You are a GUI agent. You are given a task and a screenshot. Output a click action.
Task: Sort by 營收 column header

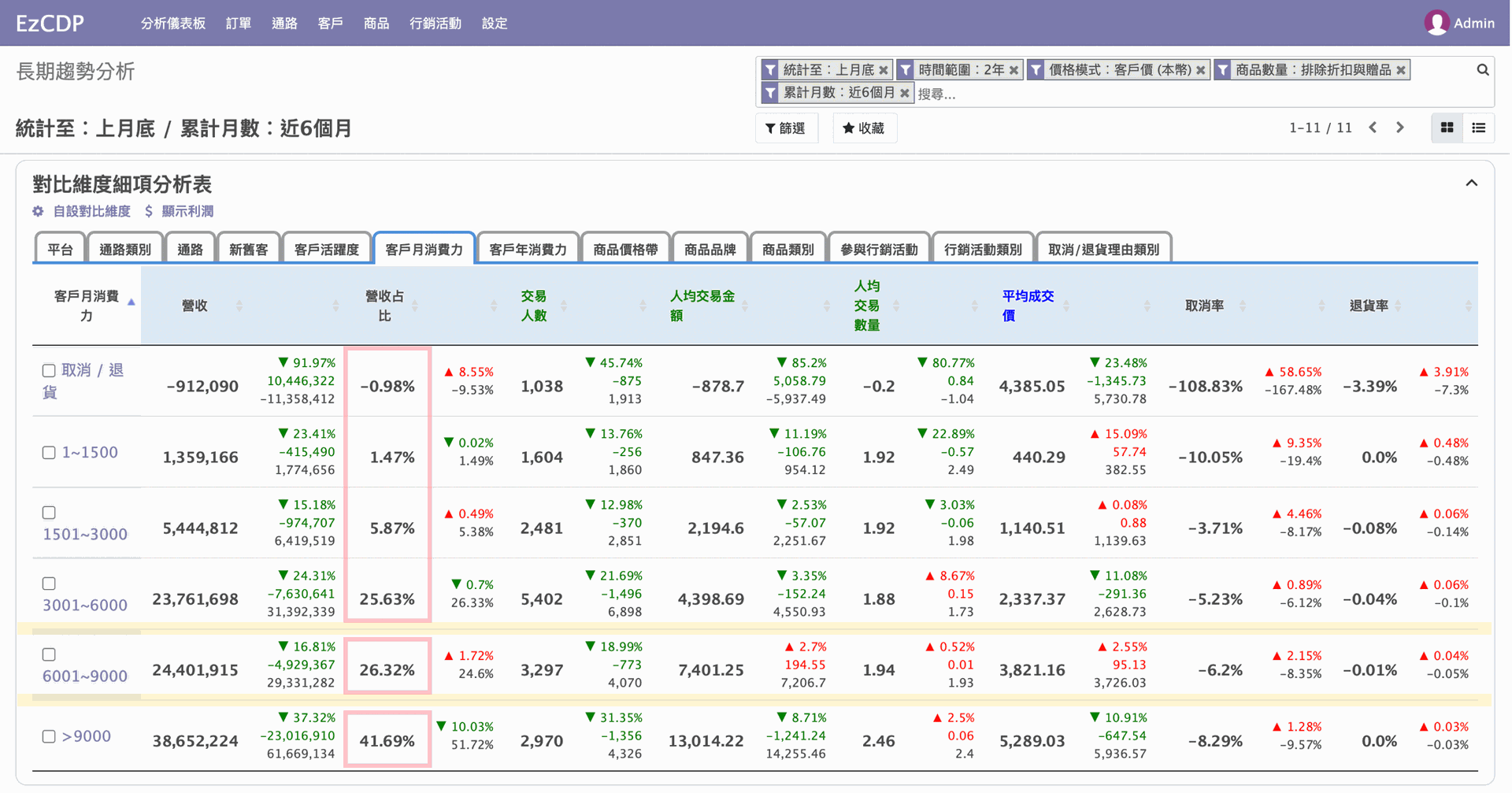(x=195, y=306)
